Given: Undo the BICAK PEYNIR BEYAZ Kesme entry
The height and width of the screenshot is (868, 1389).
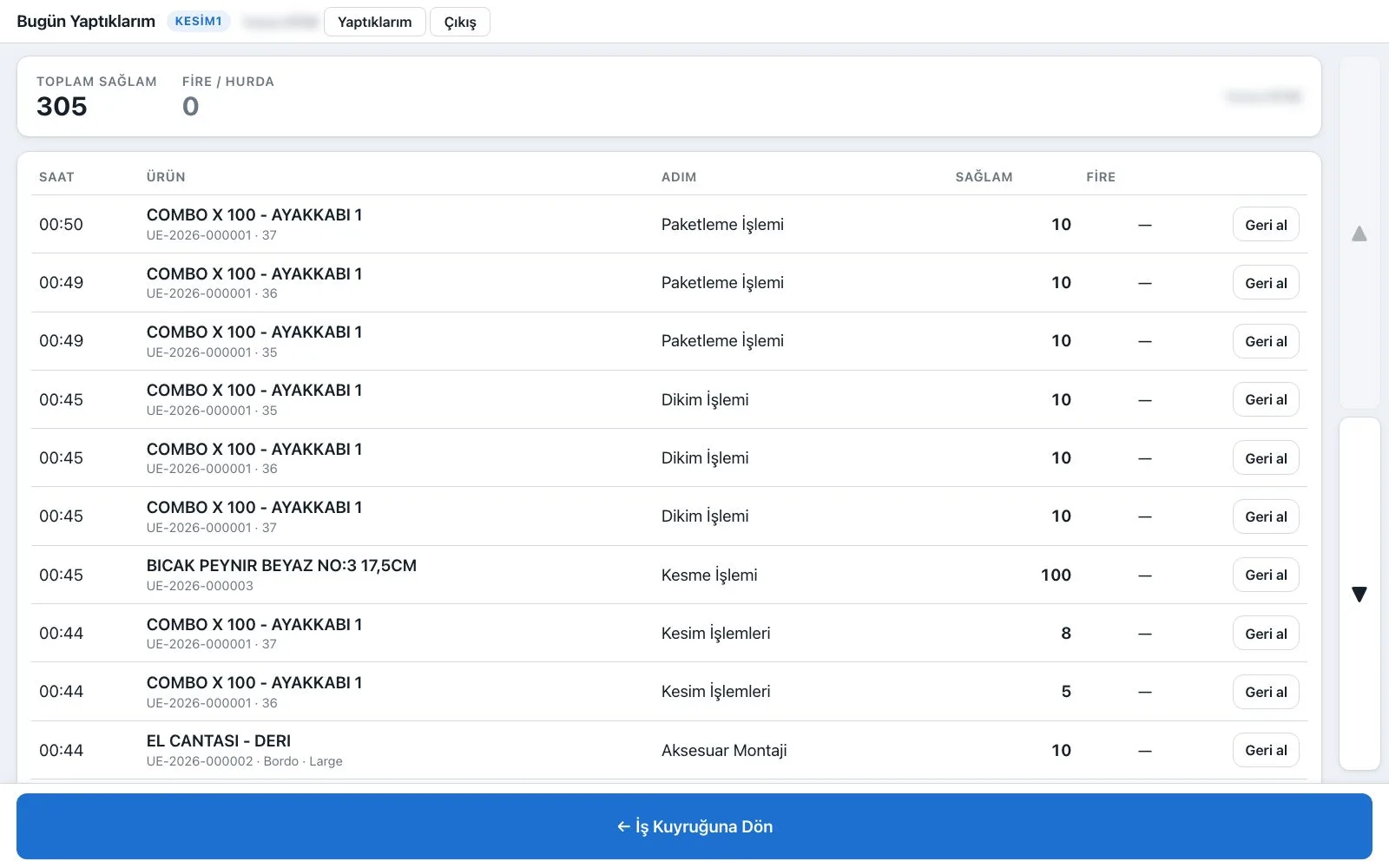Looking at the screenshot, I should pos(1266,575).
